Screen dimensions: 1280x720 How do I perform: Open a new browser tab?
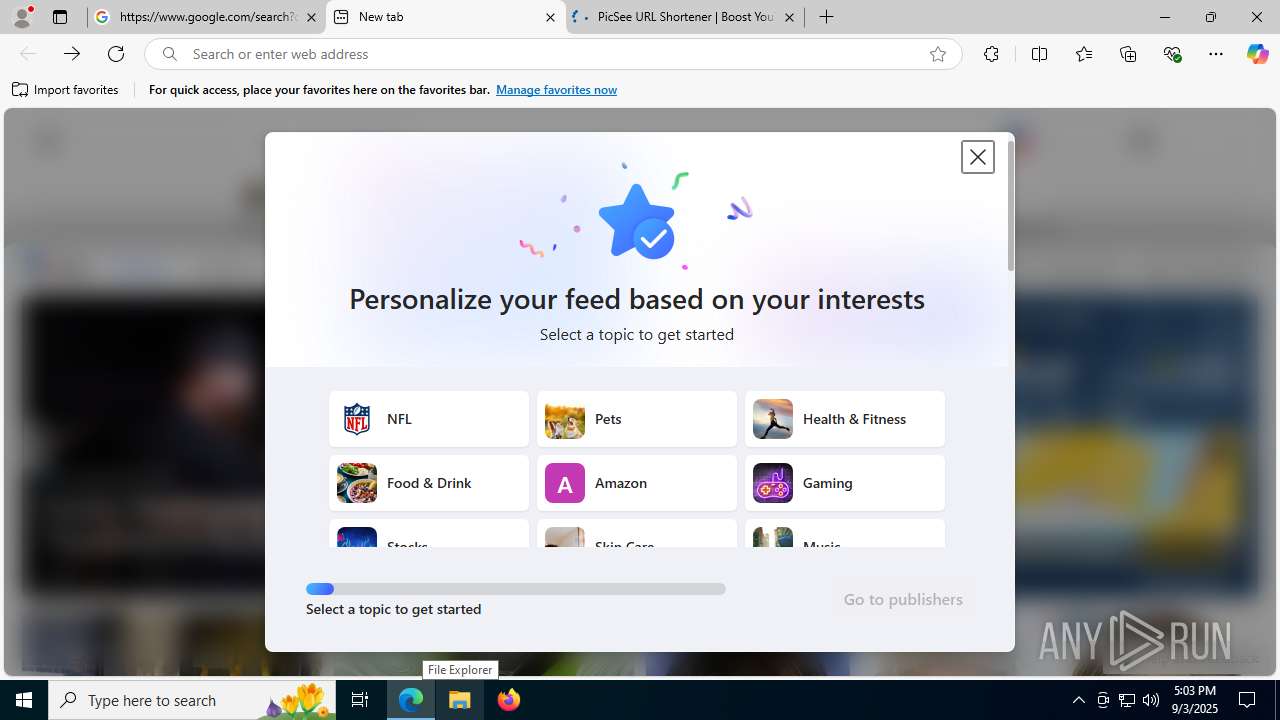826,17
